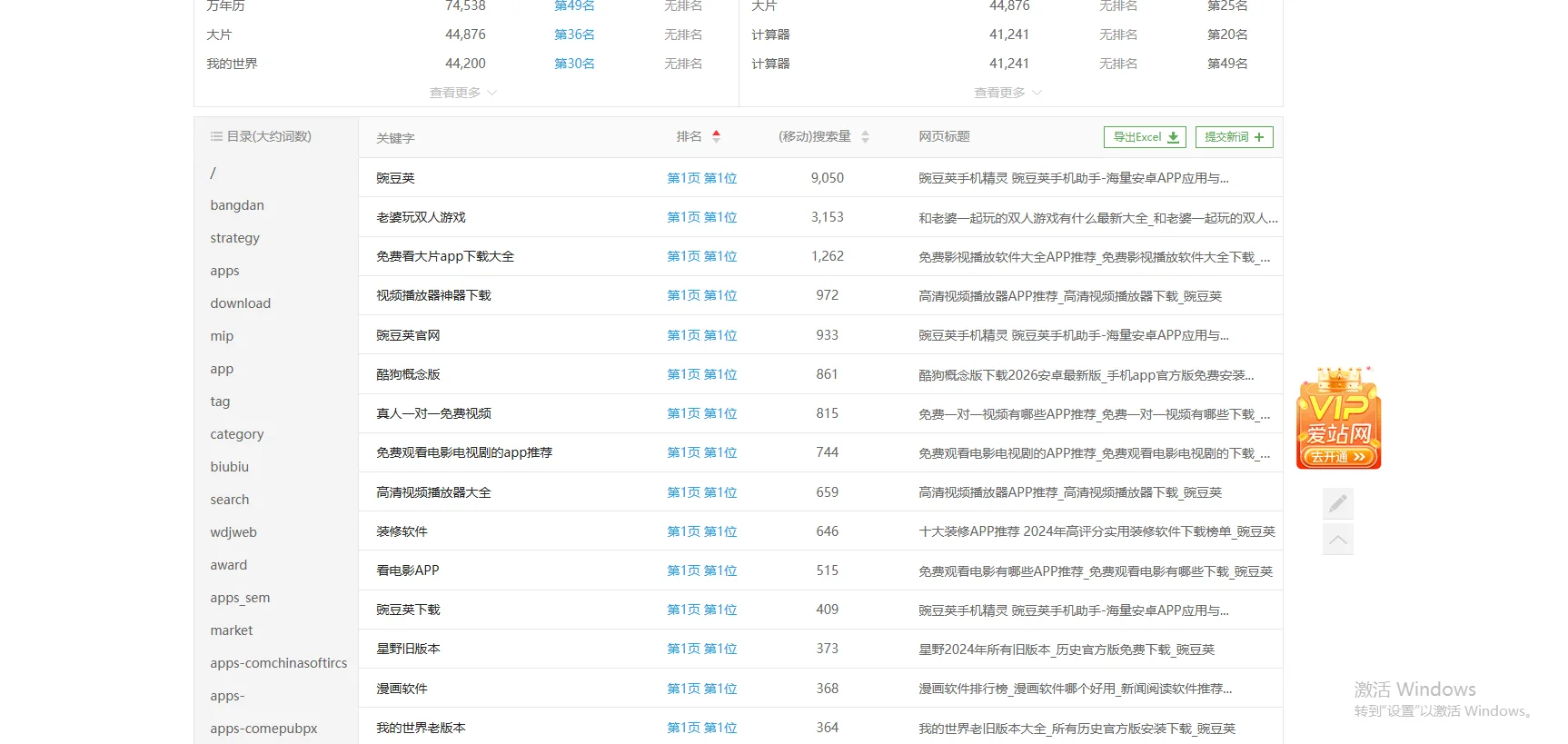Select the apps-comepubpx directory

pyautogui.click(x=263, y=729)
